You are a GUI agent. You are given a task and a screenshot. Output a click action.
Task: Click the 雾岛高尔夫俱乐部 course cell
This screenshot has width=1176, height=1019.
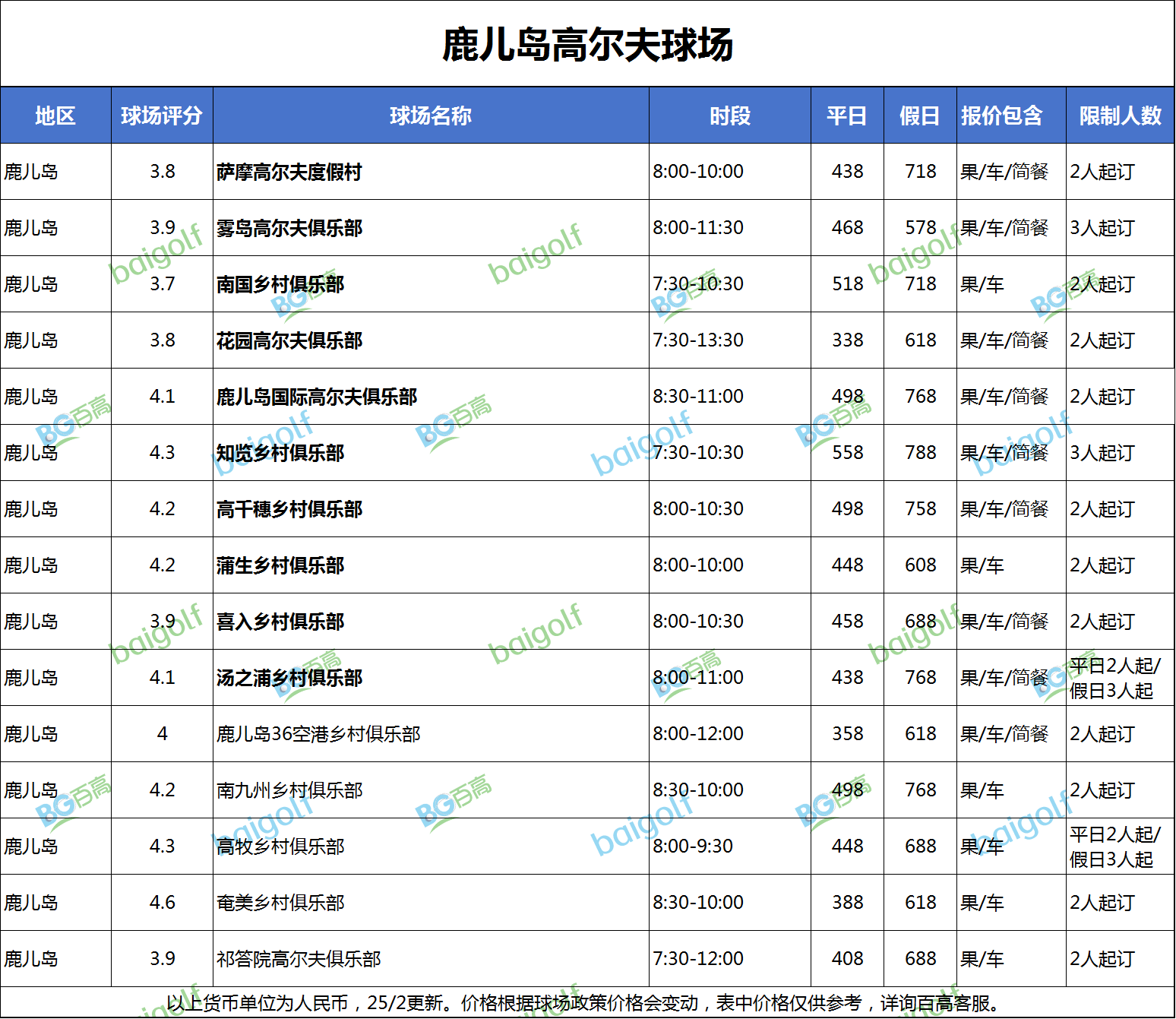[x=289, y=229]
